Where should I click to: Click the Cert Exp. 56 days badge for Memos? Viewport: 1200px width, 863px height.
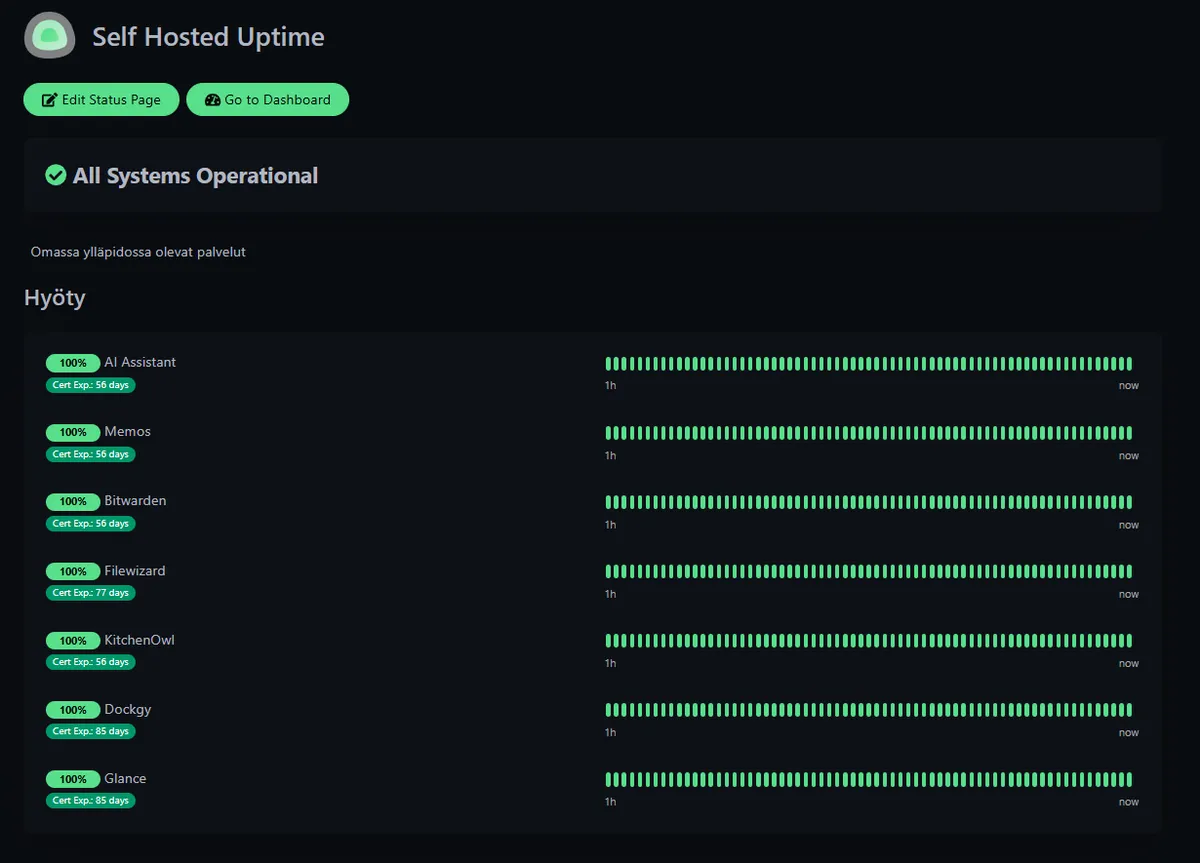[90, 454]
